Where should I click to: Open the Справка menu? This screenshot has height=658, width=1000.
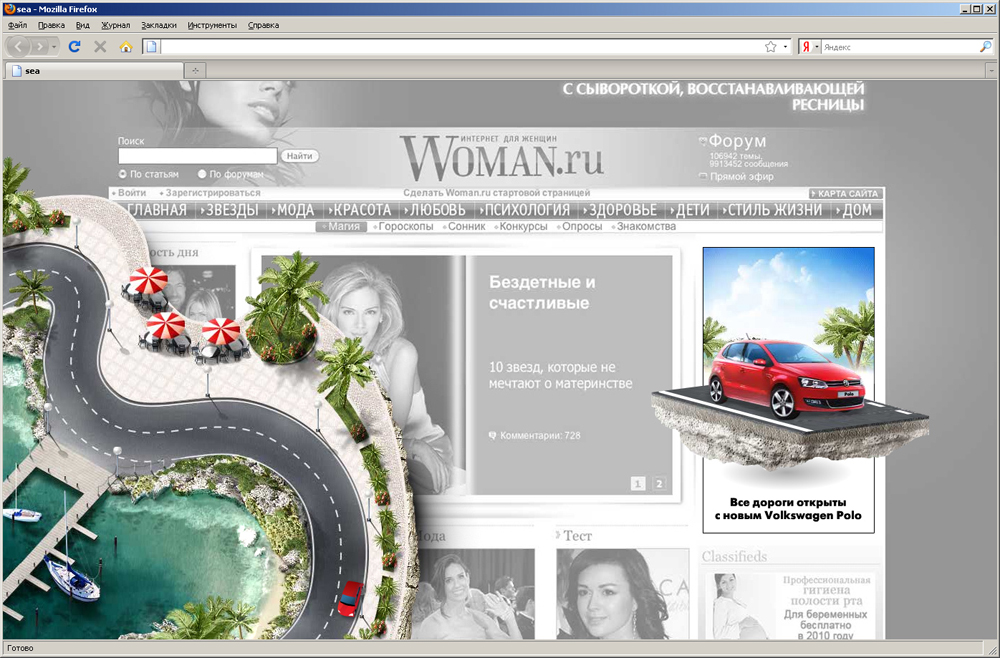point(263,26)
